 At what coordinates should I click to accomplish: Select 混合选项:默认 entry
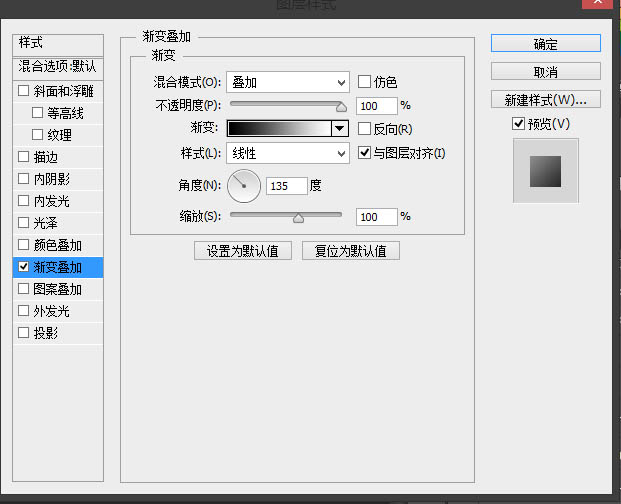tap(58, 67)
